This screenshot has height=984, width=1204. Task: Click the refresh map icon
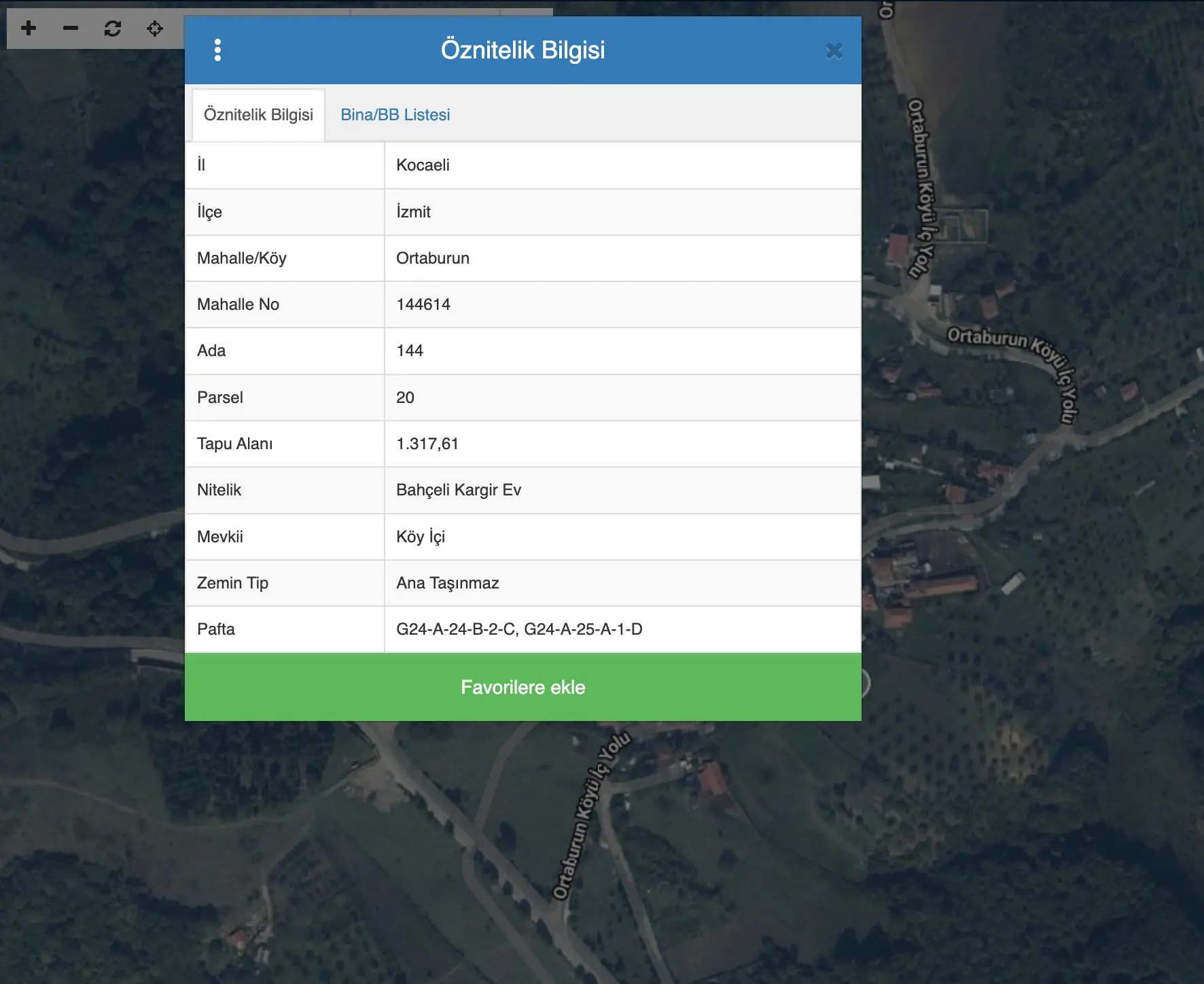coord(113,28)
